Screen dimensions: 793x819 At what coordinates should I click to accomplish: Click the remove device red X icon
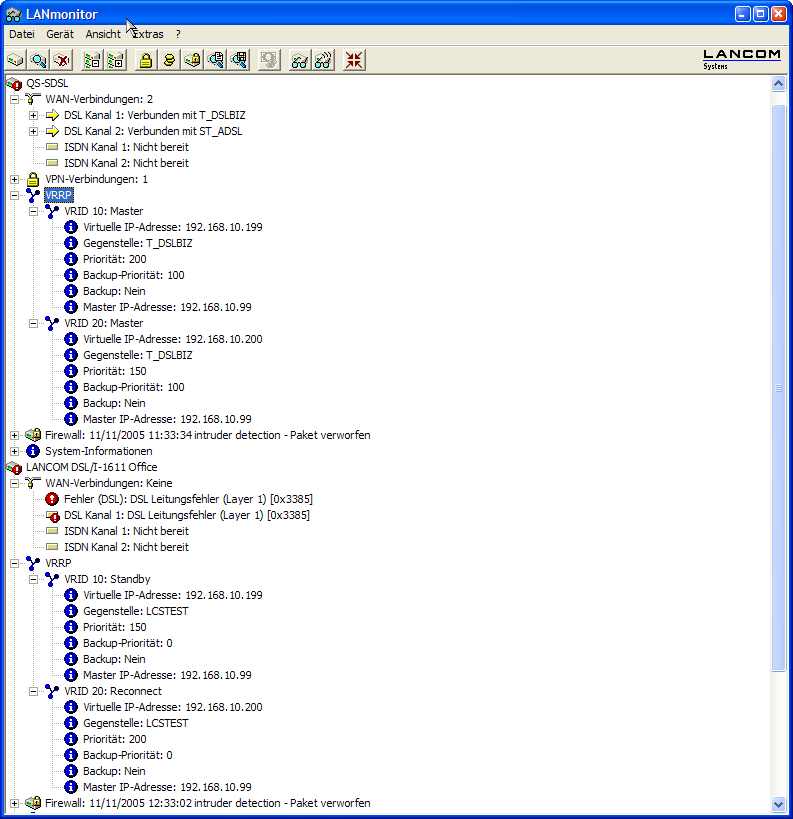(63, 61)
